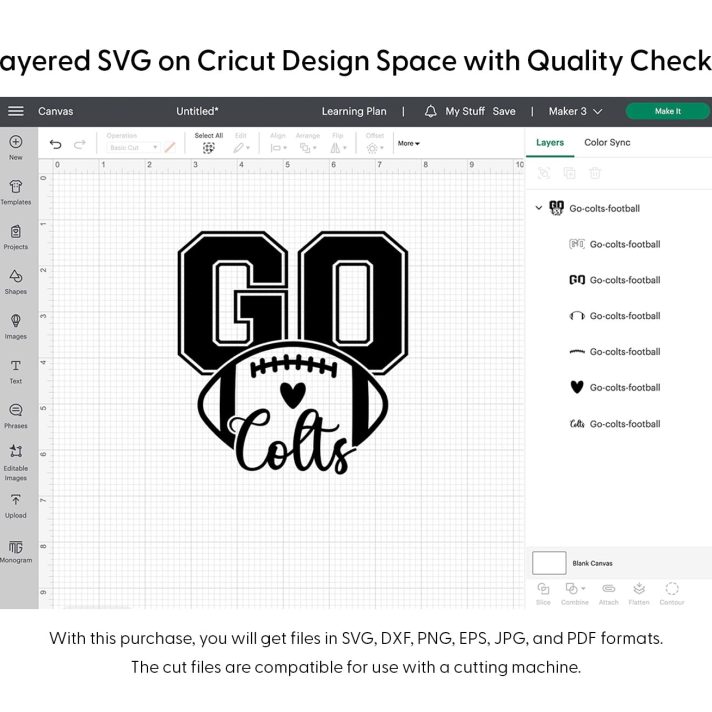Screen dimensions: 712x712
Task: Click the Contour tool
Action: point(672,594)
